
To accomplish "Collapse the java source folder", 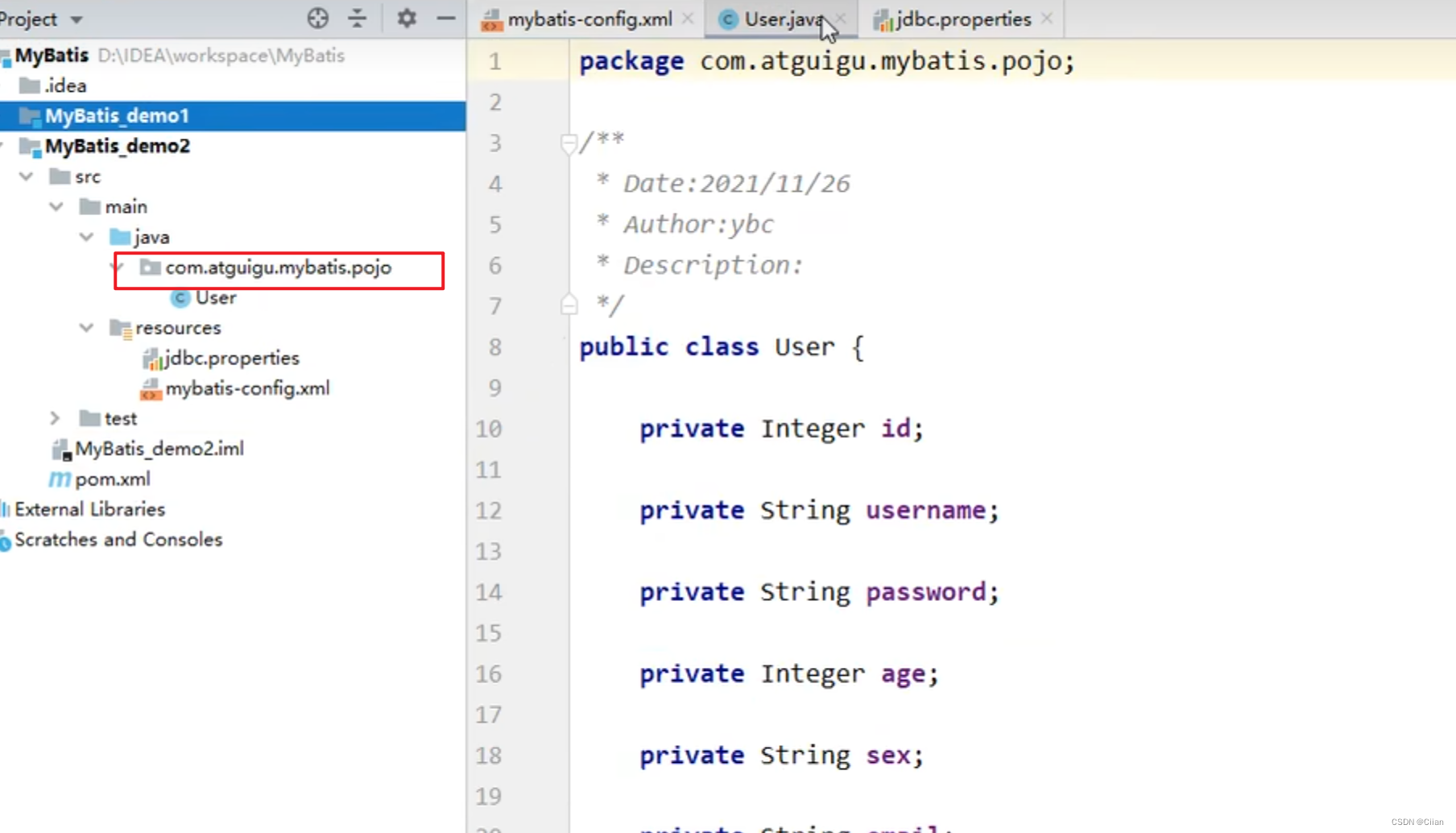I will [86, 237].
